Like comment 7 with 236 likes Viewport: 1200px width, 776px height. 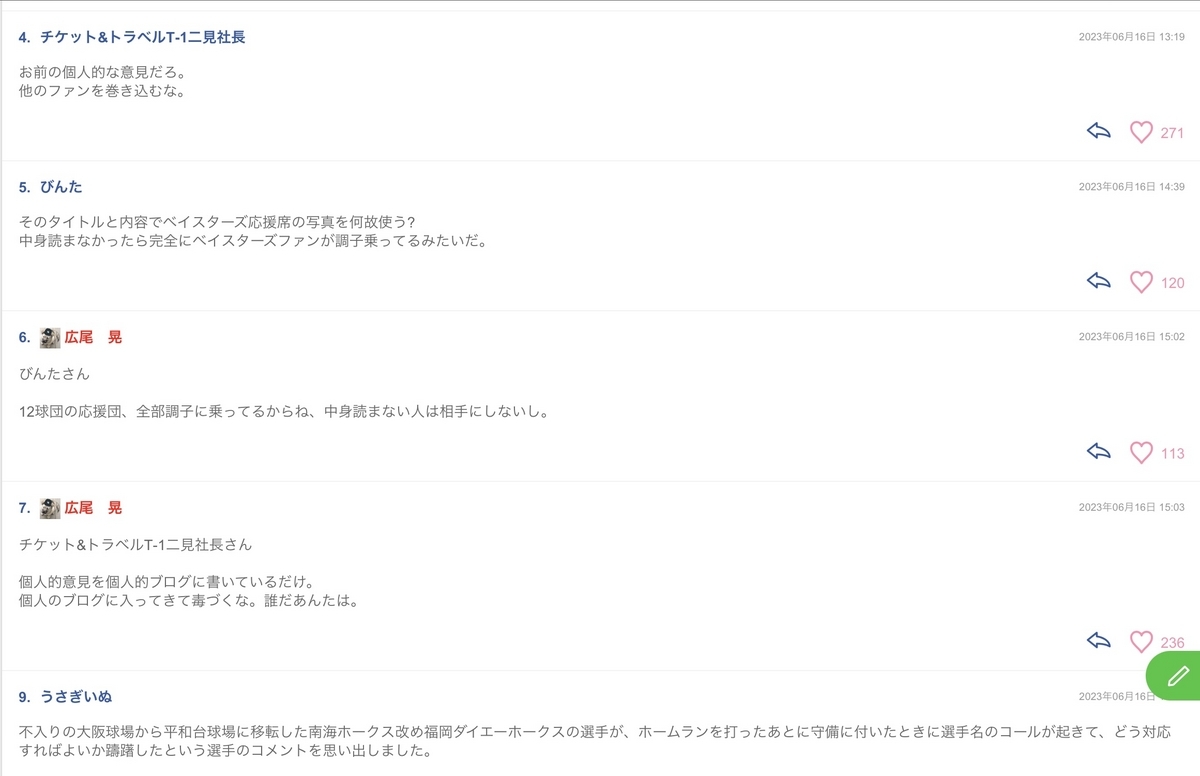pos(1141,641)
